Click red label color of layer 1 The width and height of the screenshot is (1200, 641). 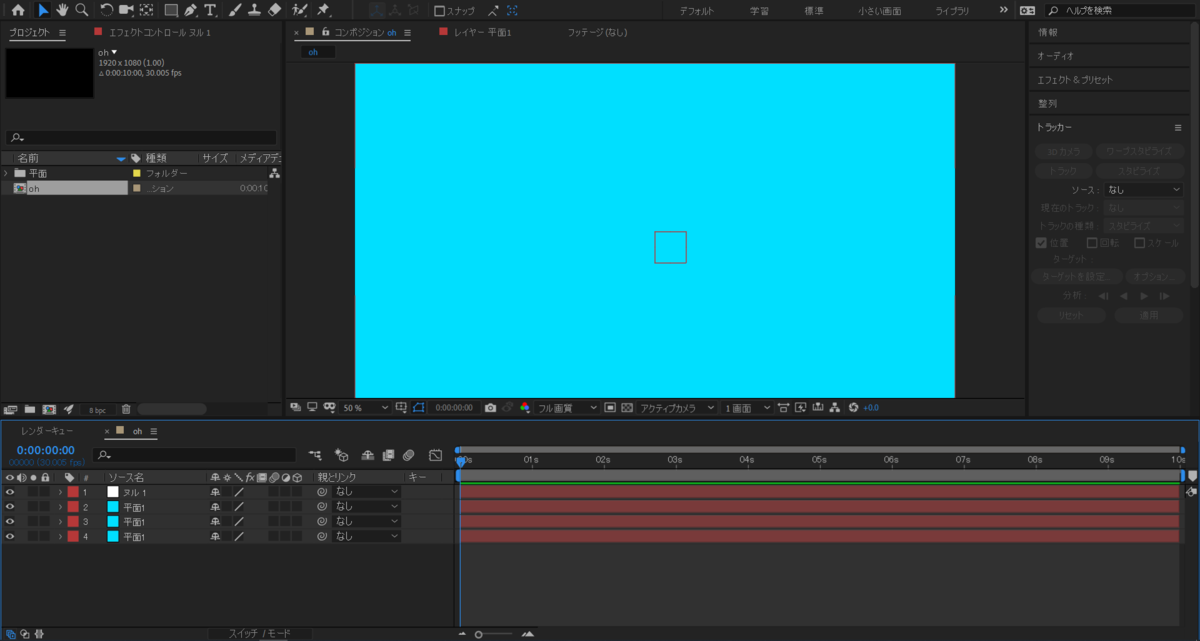(73, 492)
